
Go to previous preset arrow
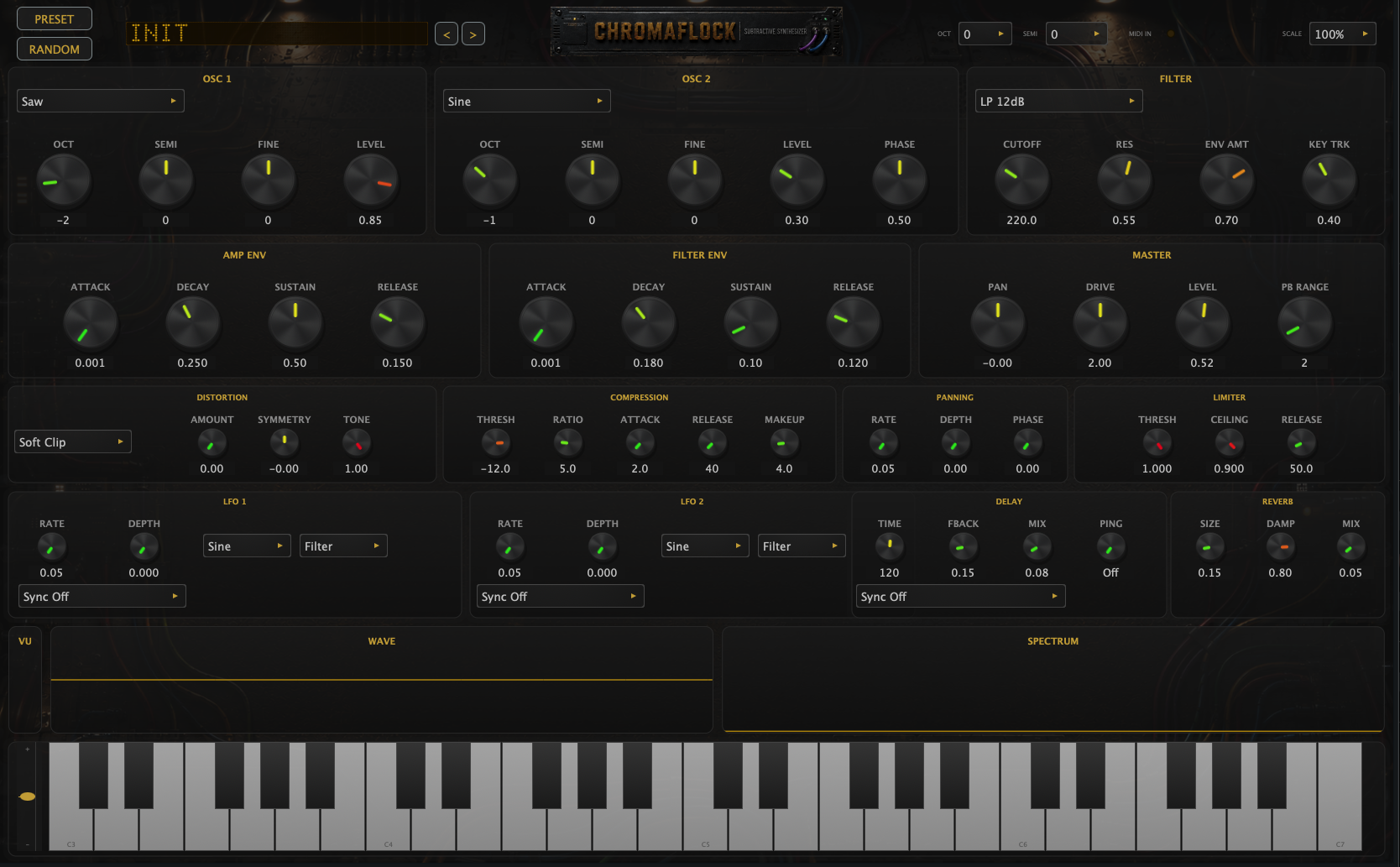point(447,34)
